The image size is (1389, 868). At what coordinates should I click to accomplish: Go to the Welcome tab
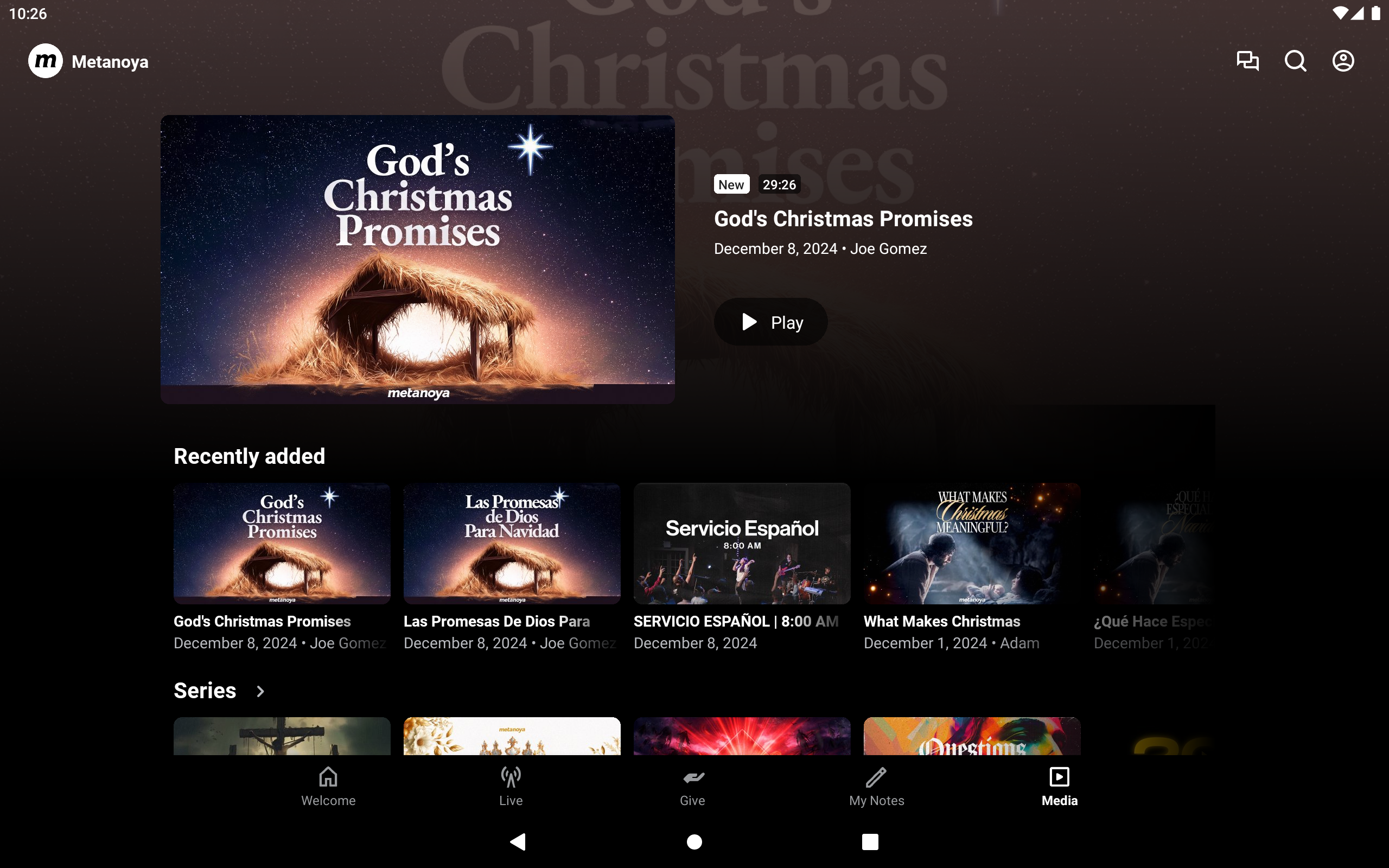(328, 787)
